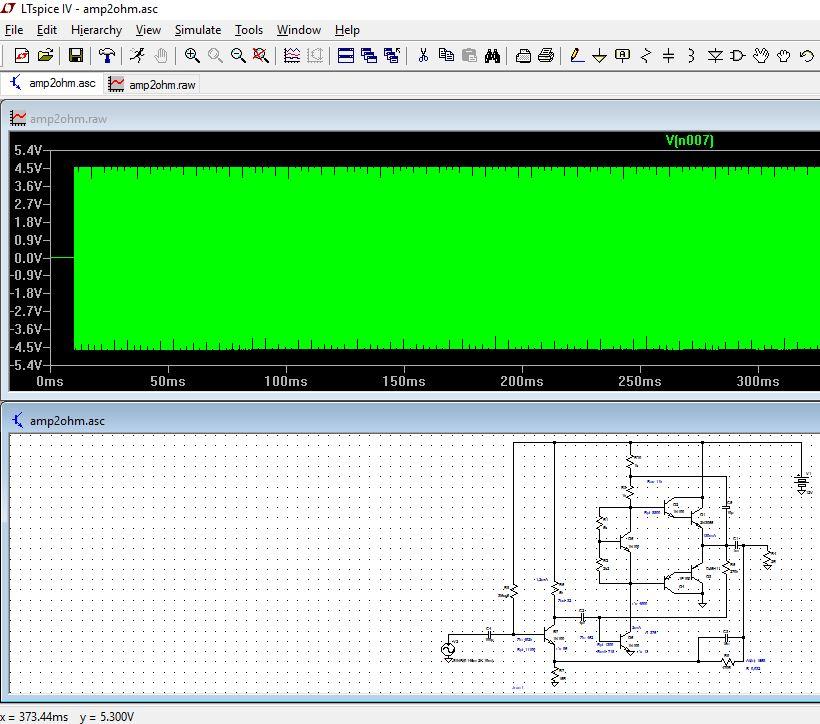The width and height of the screenshot is (820, 724).
Task: Click the Copy icon in toolbar
Action: pyautogui.click(x=446, y=55)
